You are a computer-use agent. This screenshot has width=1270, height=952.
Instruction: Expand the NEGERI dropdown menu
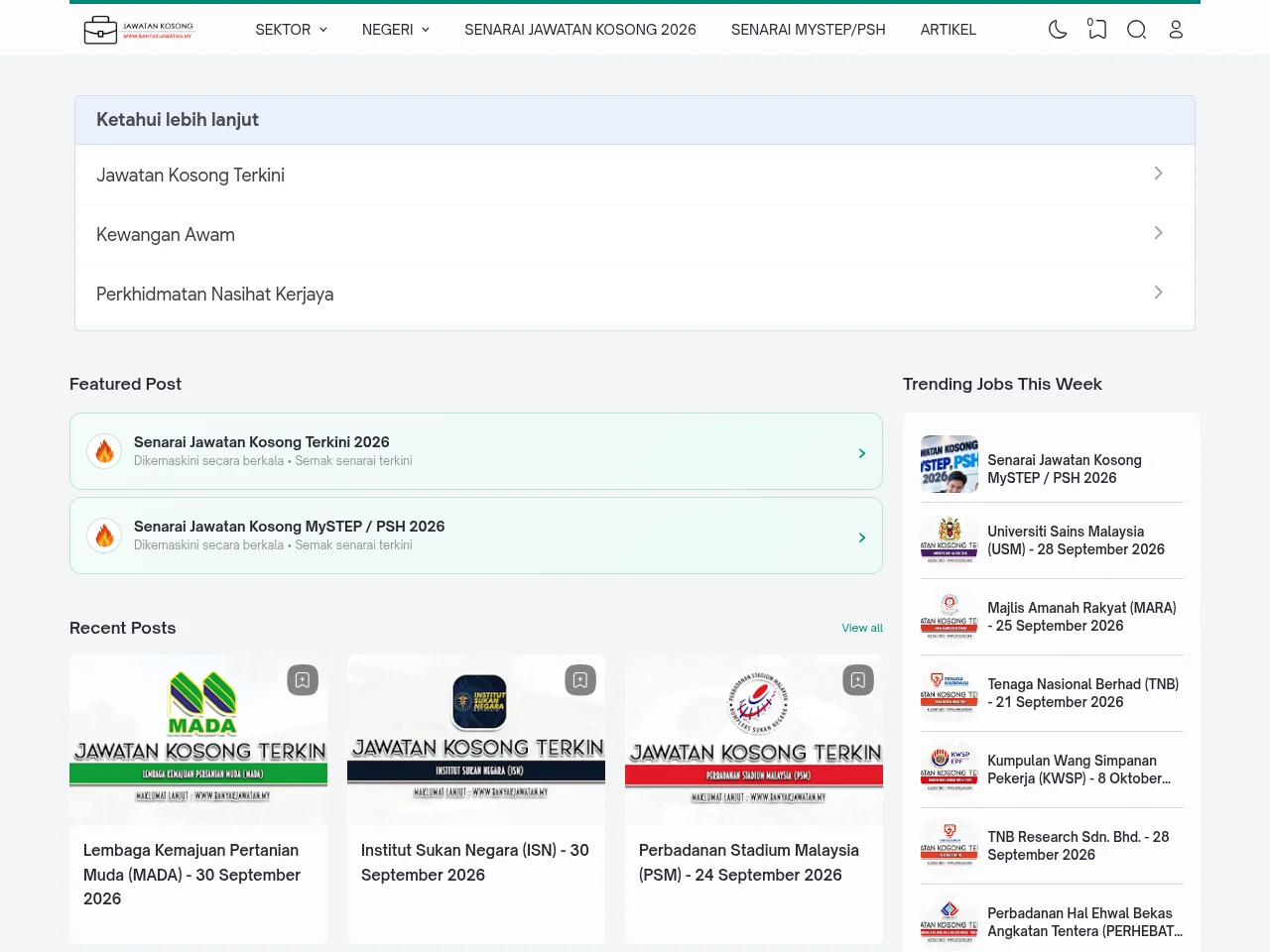tap(396, 30)
